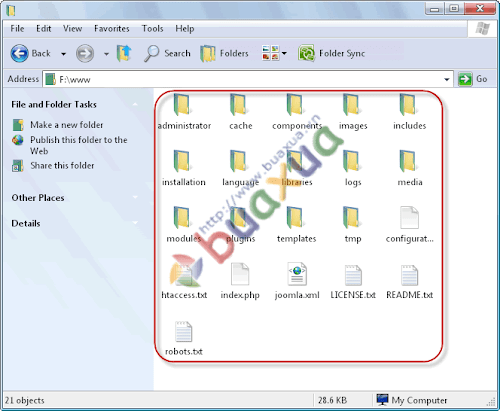Click the Share this folder link
500x411 pixels.
pos(62,166)
